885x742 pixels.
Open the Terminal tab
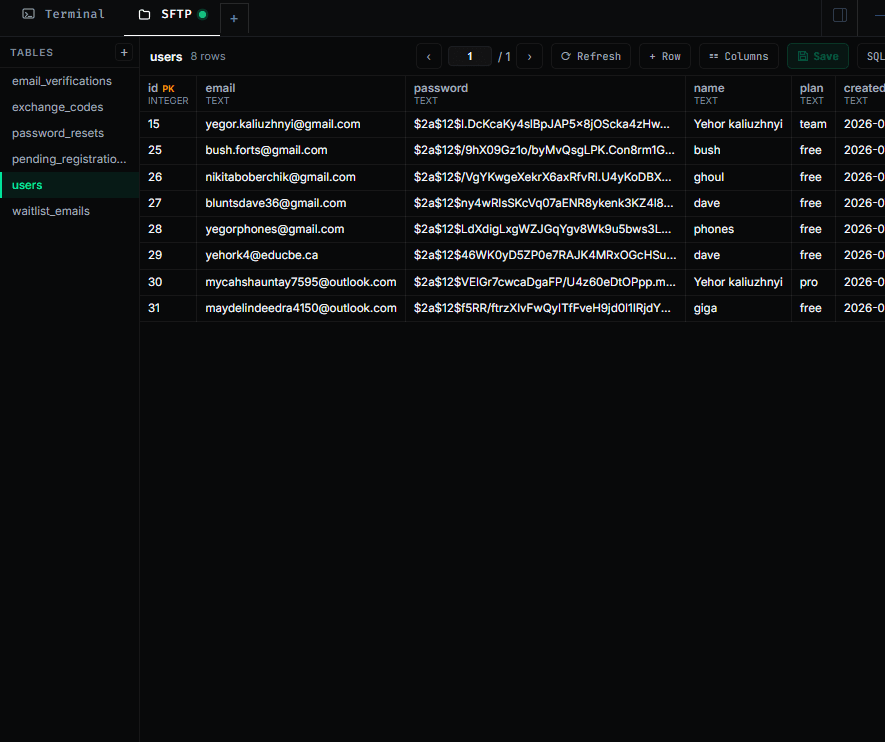[63, 15]
